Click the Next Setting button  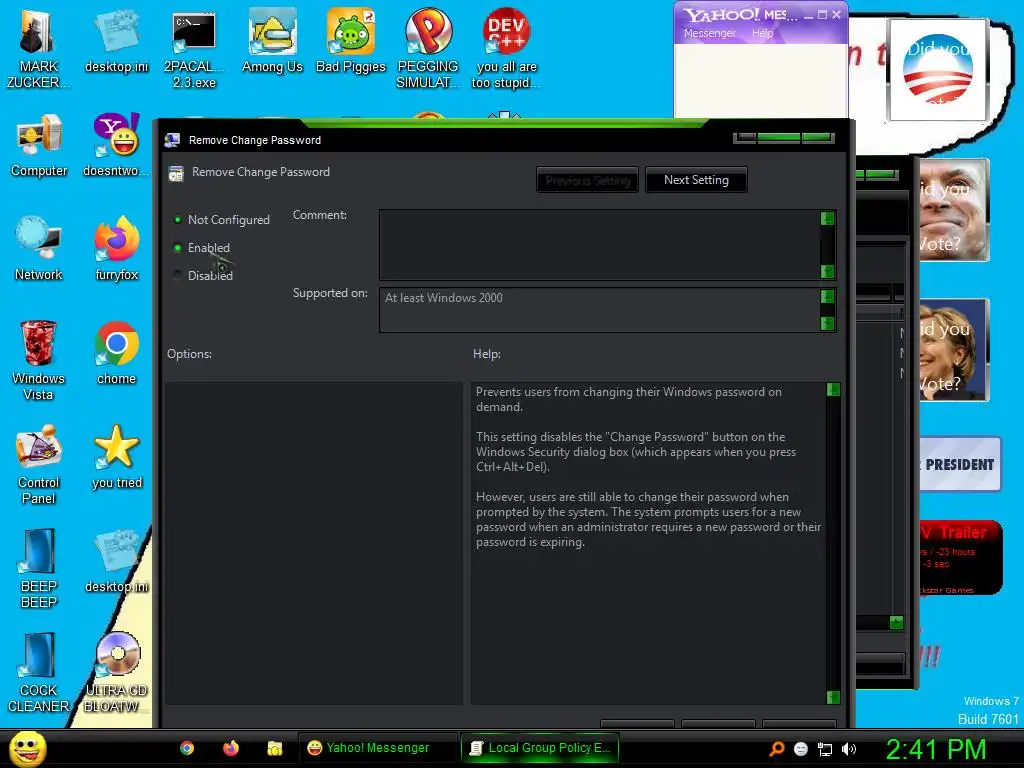696,180
